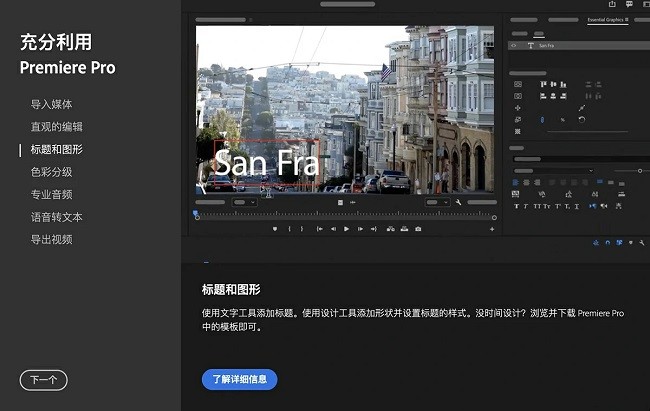Toggle visibility eye of San Fra layer
650x411 pixels.
[x=514, y=46]
